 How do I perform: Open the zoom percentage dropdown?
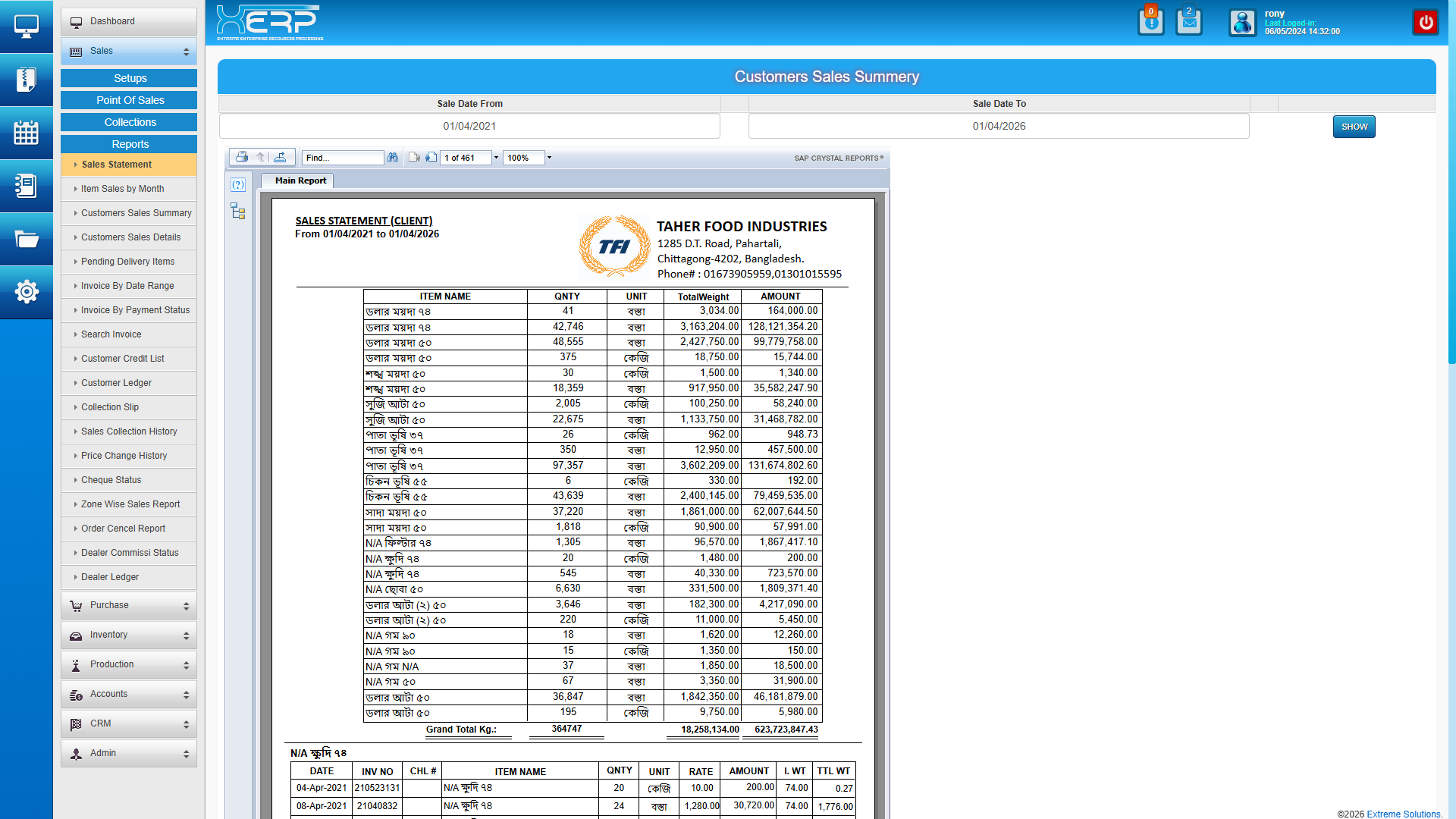click(x=550, y=158)
